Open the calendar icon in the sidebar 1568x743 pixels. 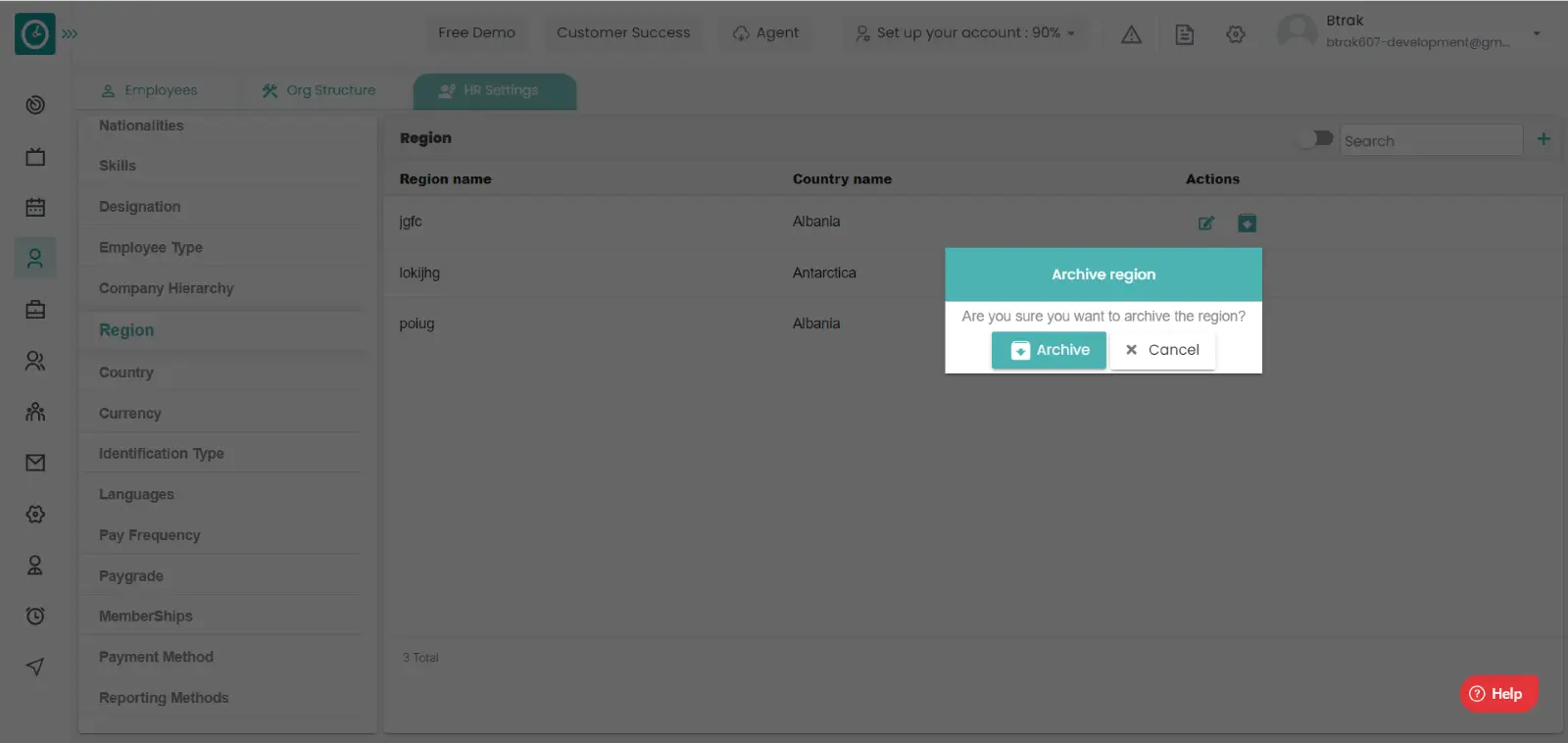[35, 207]
